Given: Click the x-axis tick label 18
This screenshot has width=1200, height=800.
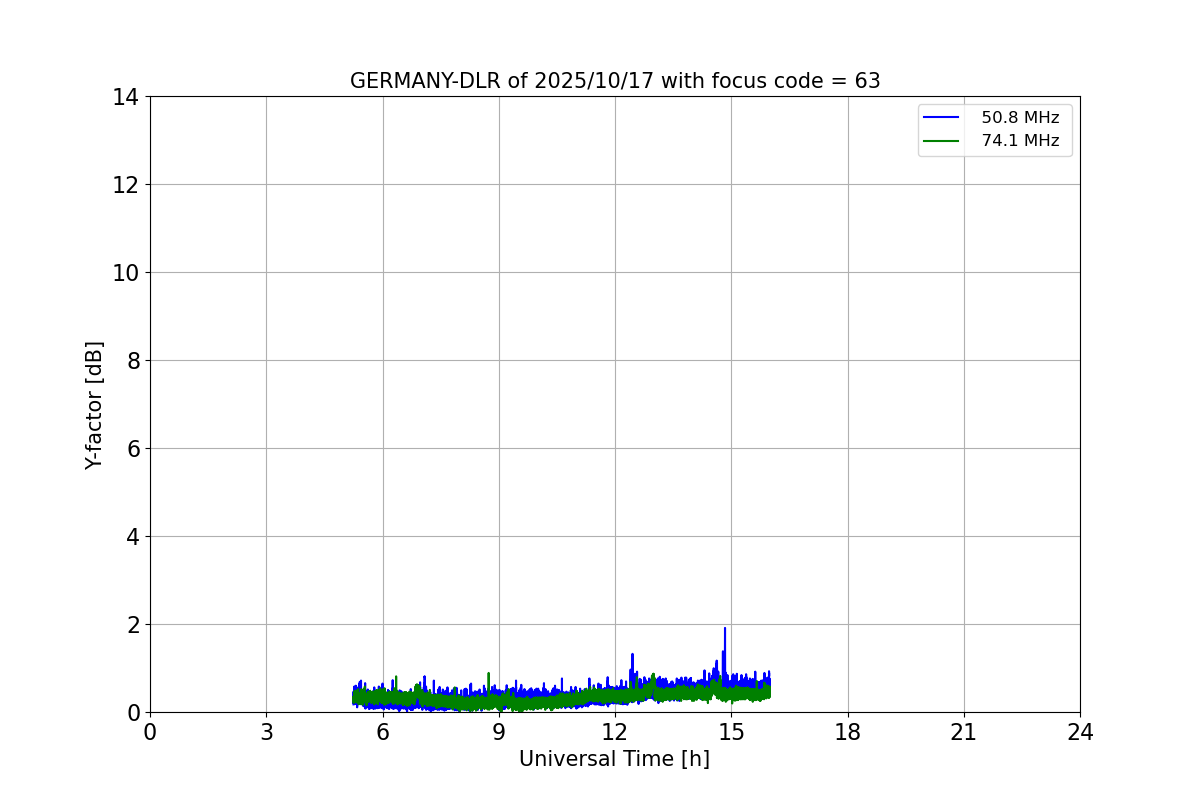Looking at the screenshot, I should click(848, 732).
